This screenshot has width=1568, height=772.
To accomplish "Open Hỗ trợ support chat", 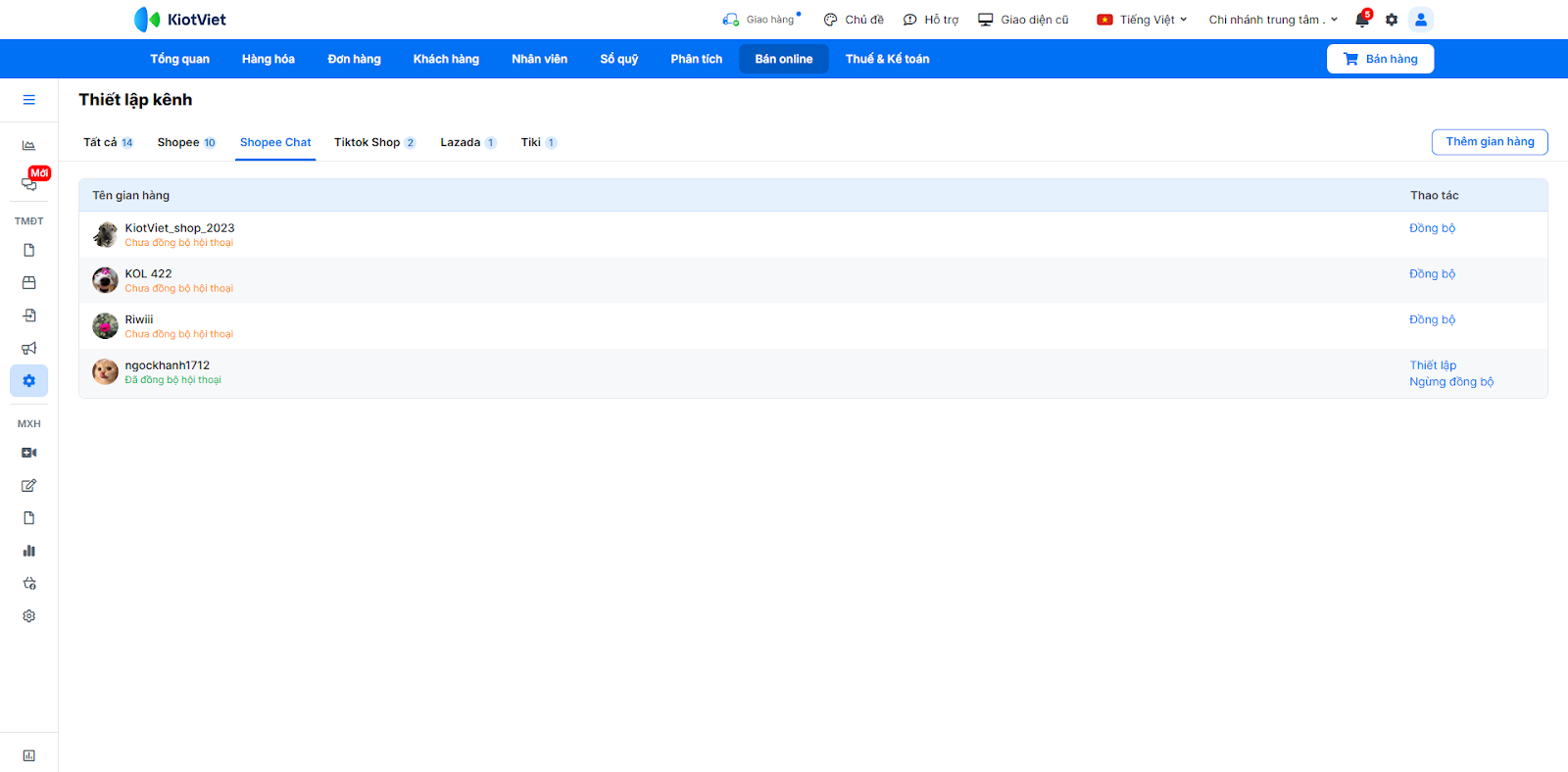I will (931, 20).
